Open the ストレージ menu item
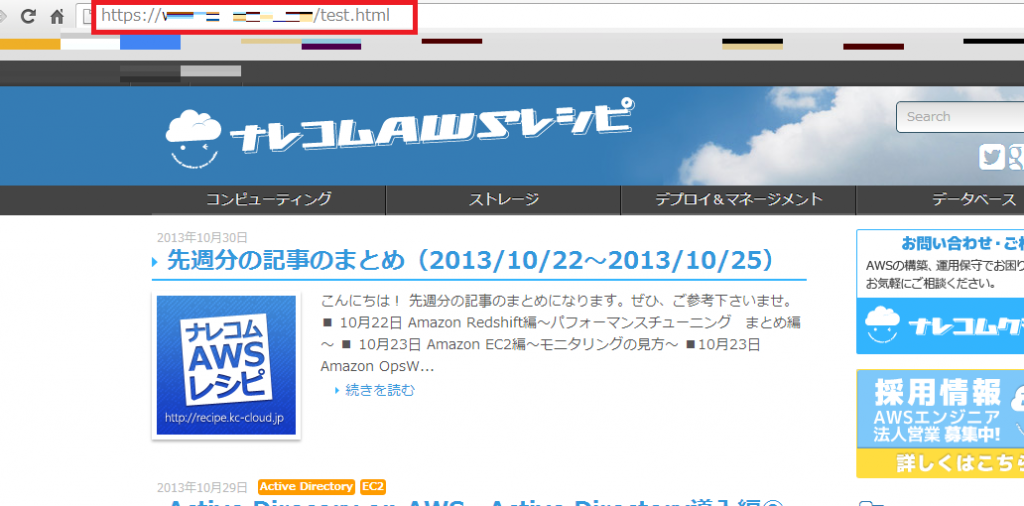 pyautogui.click(x=504, y=200)
